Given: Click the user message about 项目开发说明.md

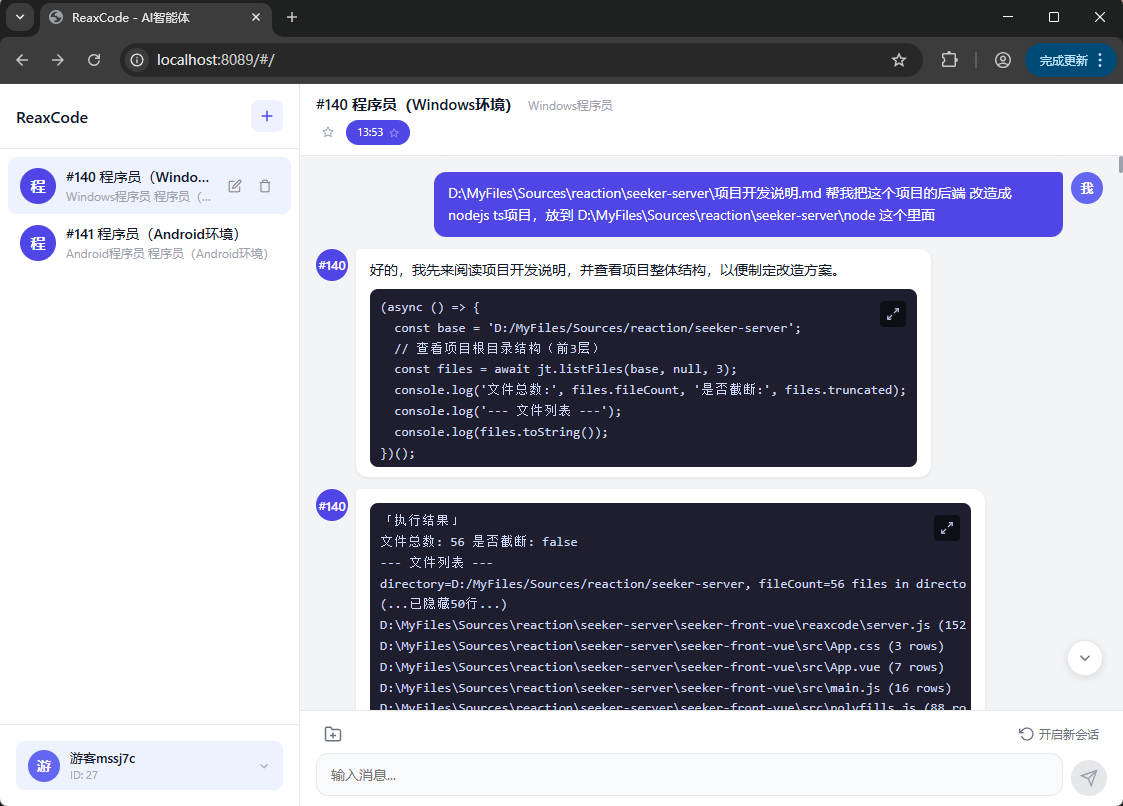Looking at the screenshot, I should (748, 204).
